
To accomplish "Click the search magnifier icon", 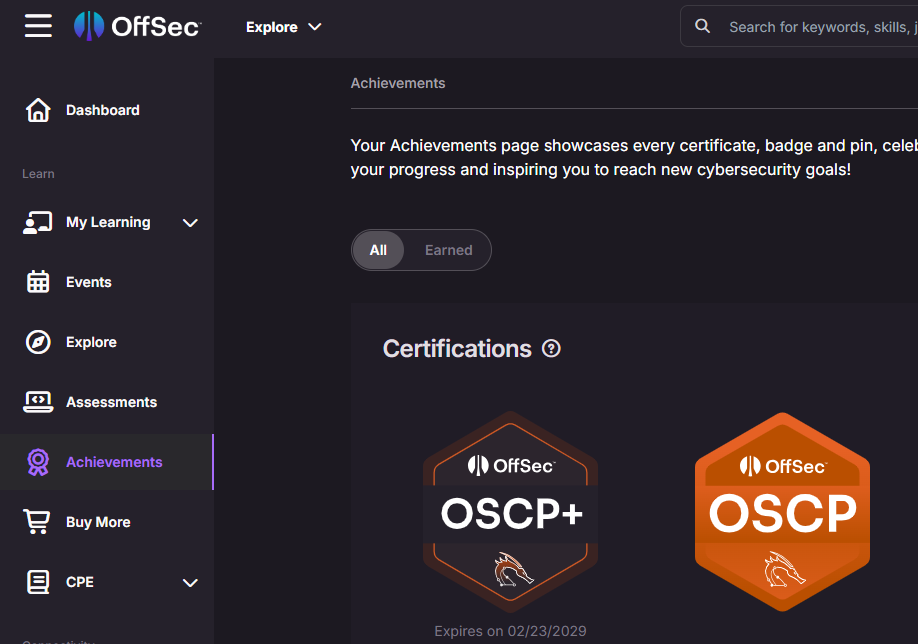I will pyautogui.click(x=702, y=26).
